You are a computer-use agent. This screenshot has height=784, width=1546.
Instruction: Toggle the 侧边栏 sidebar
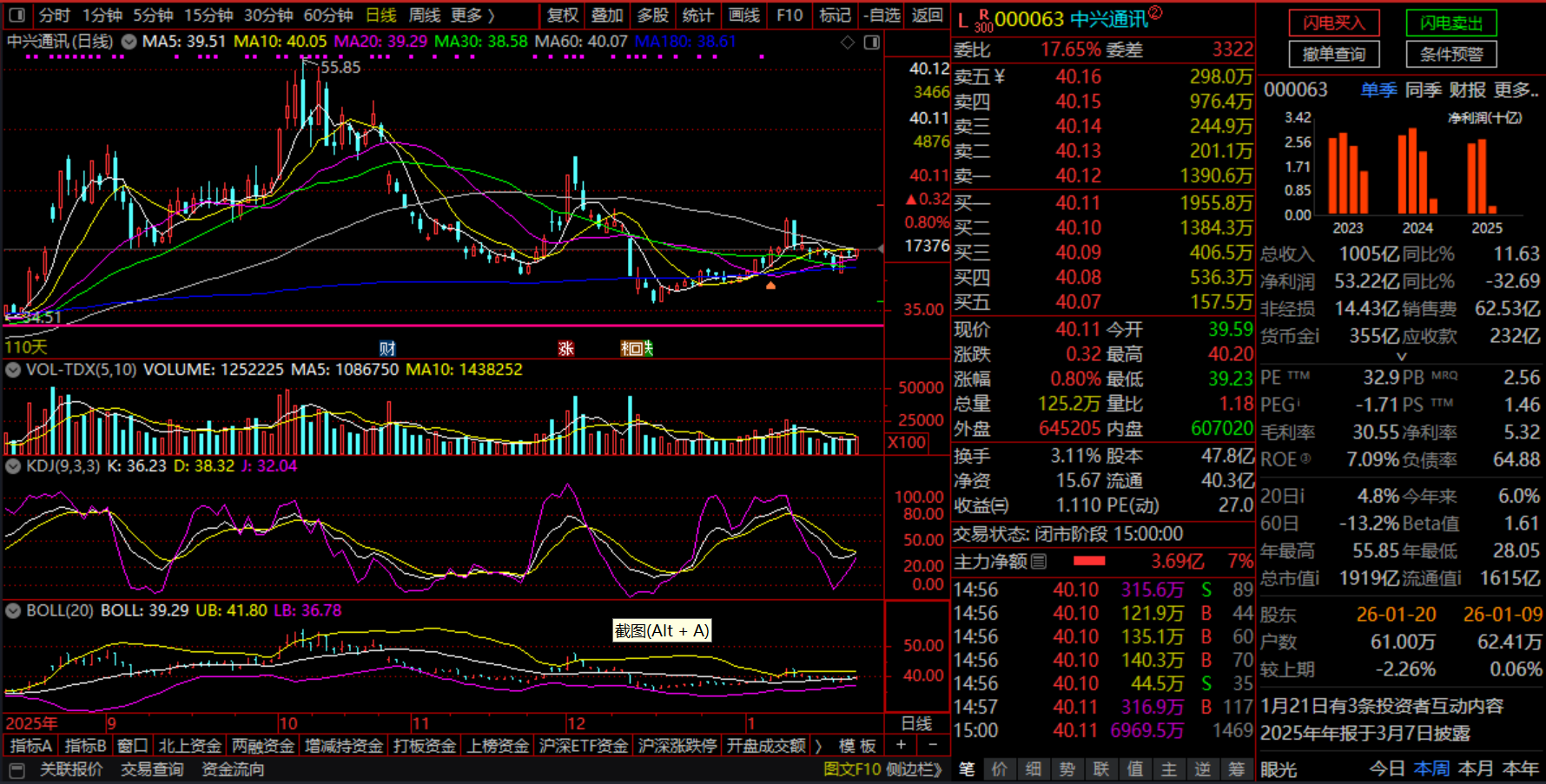pos(914,769)
